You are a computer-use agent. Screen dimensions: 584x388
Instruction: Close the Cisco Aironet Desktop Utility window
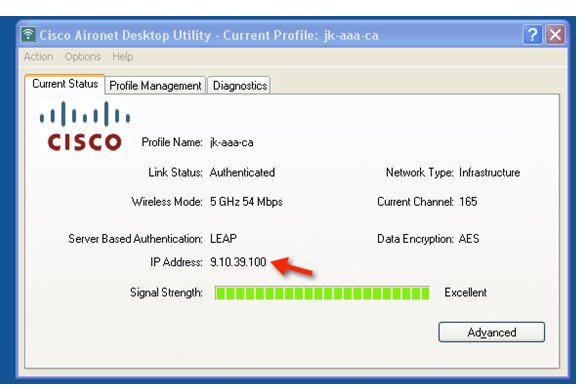click(555, 35)
